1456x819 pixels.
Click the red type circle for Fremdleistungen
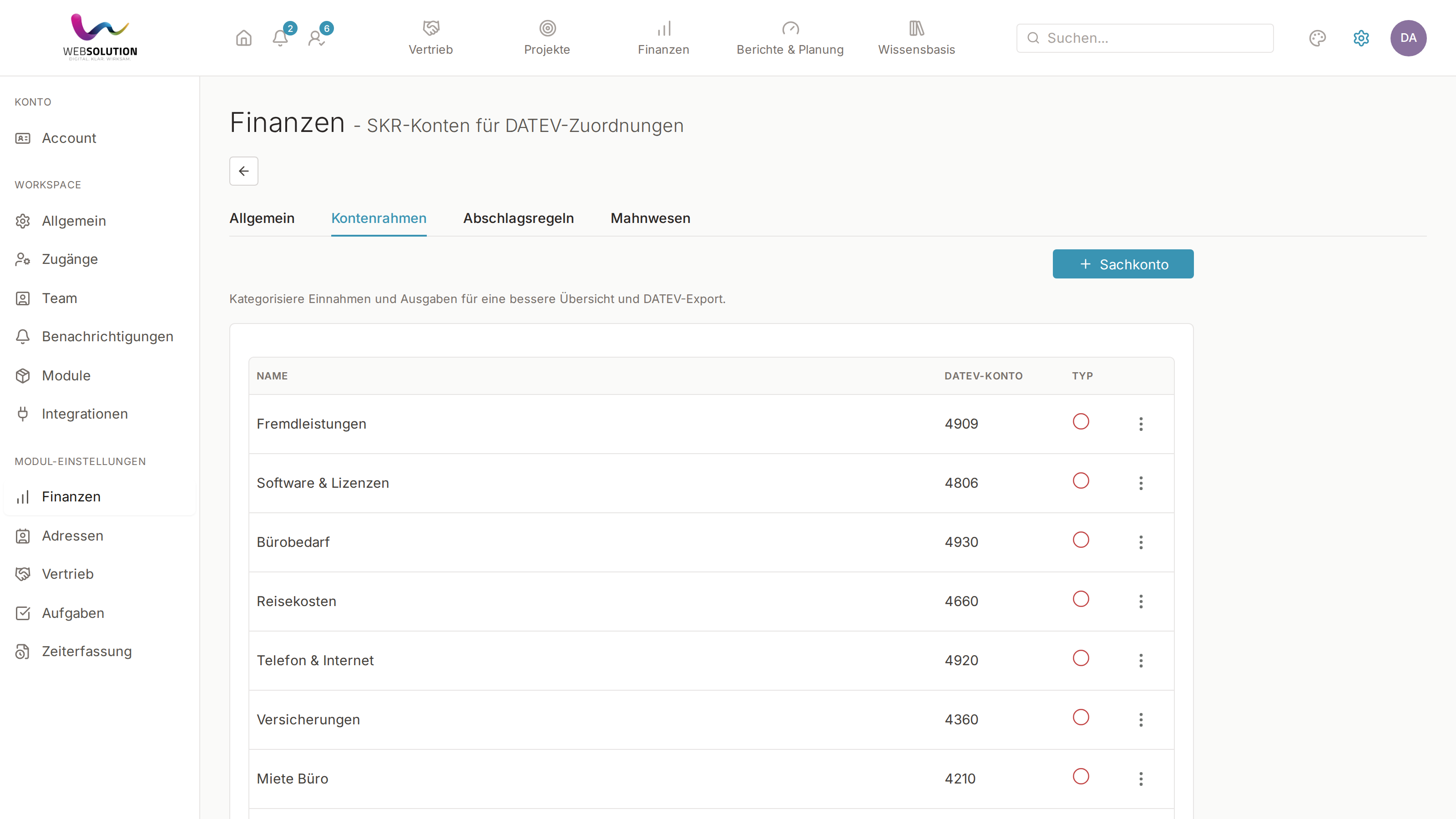click(1081, 422)
